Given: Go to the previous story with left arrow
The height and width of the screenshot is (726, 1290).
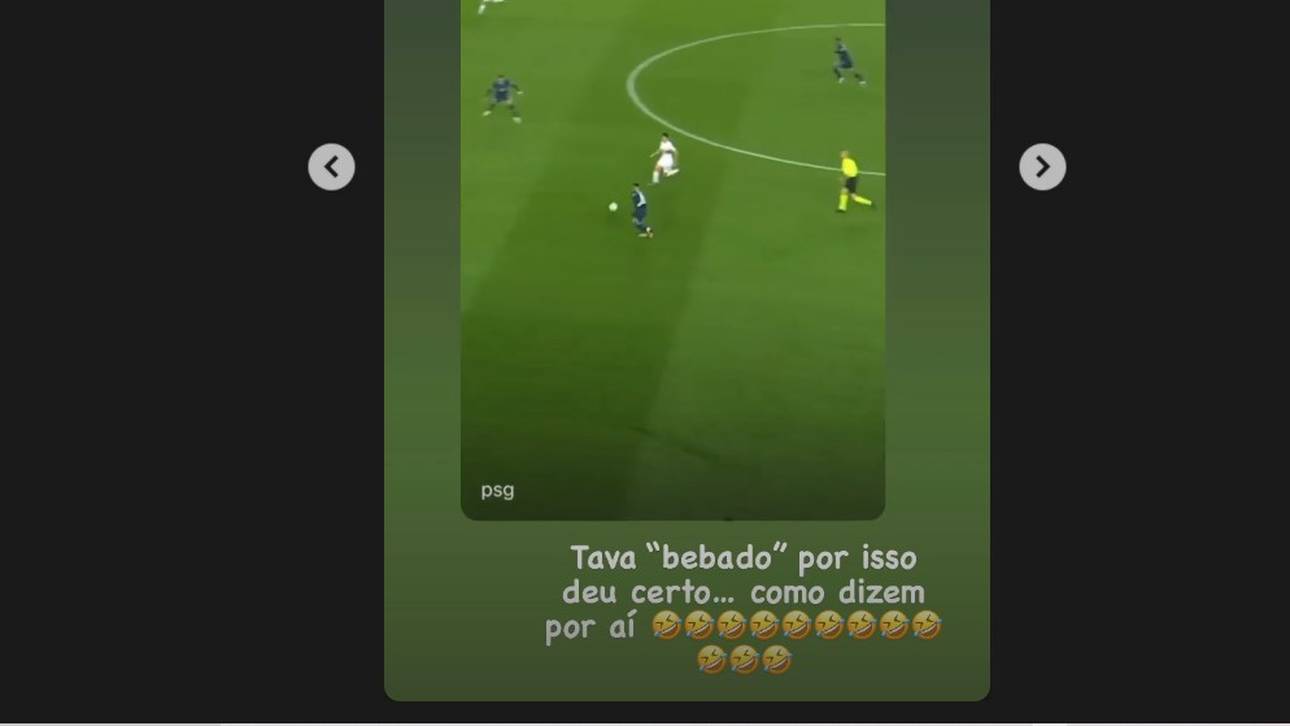Looking at the screenshot, I should click(x=331, y=167).
